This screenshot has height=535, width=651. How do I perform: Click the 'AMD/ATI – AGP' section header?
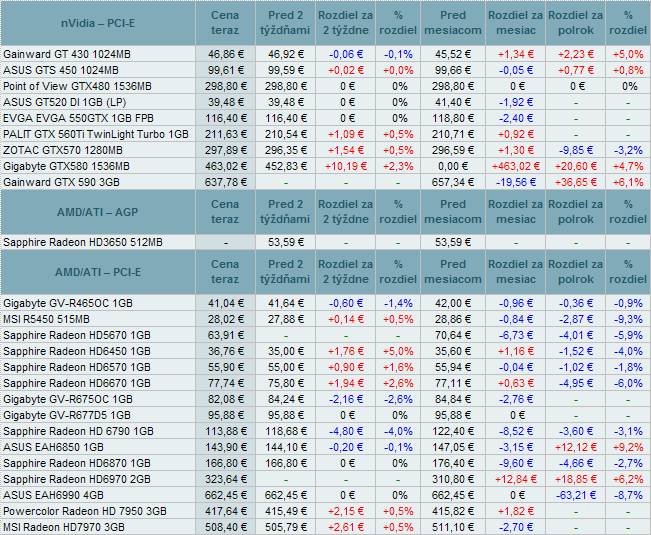[x=98, y=212]
